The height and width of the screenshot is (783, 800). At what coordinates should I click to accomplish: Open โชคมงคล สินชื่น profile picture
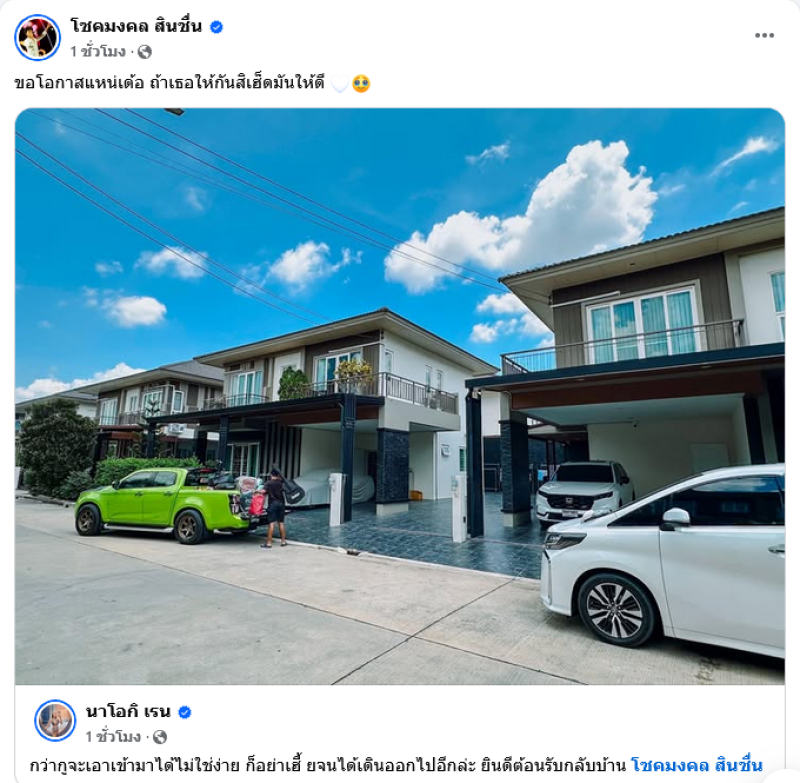pyautogui.click(x=37, y=37)
